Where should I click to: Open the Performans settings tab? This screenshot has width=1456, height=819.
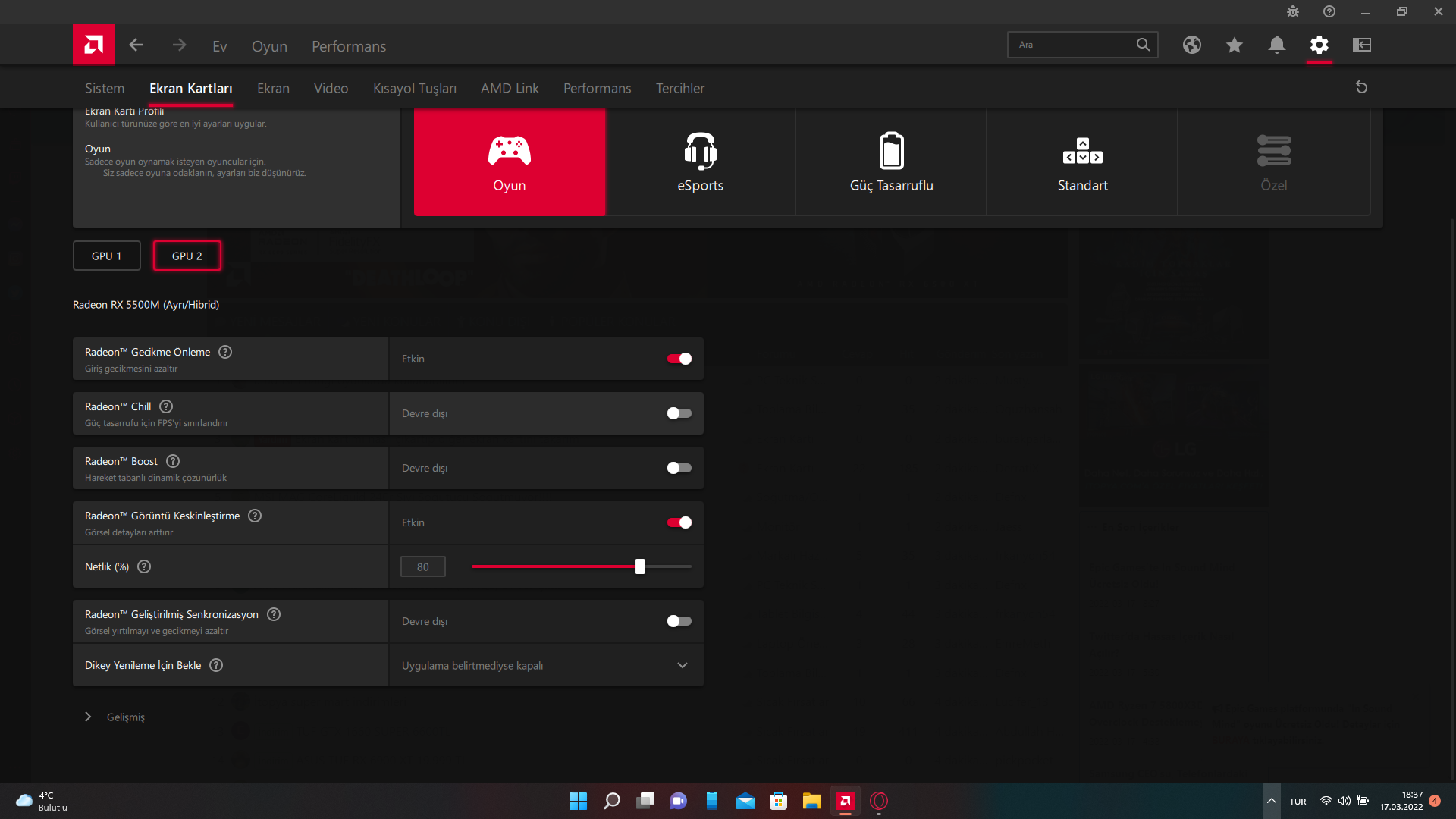(598, 88)
